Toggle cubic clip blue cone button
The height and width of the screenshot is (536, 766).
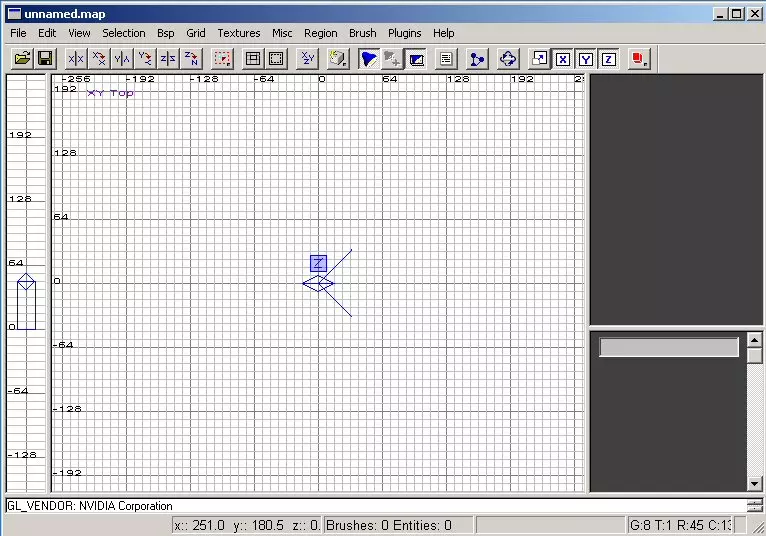coord(369,59)
